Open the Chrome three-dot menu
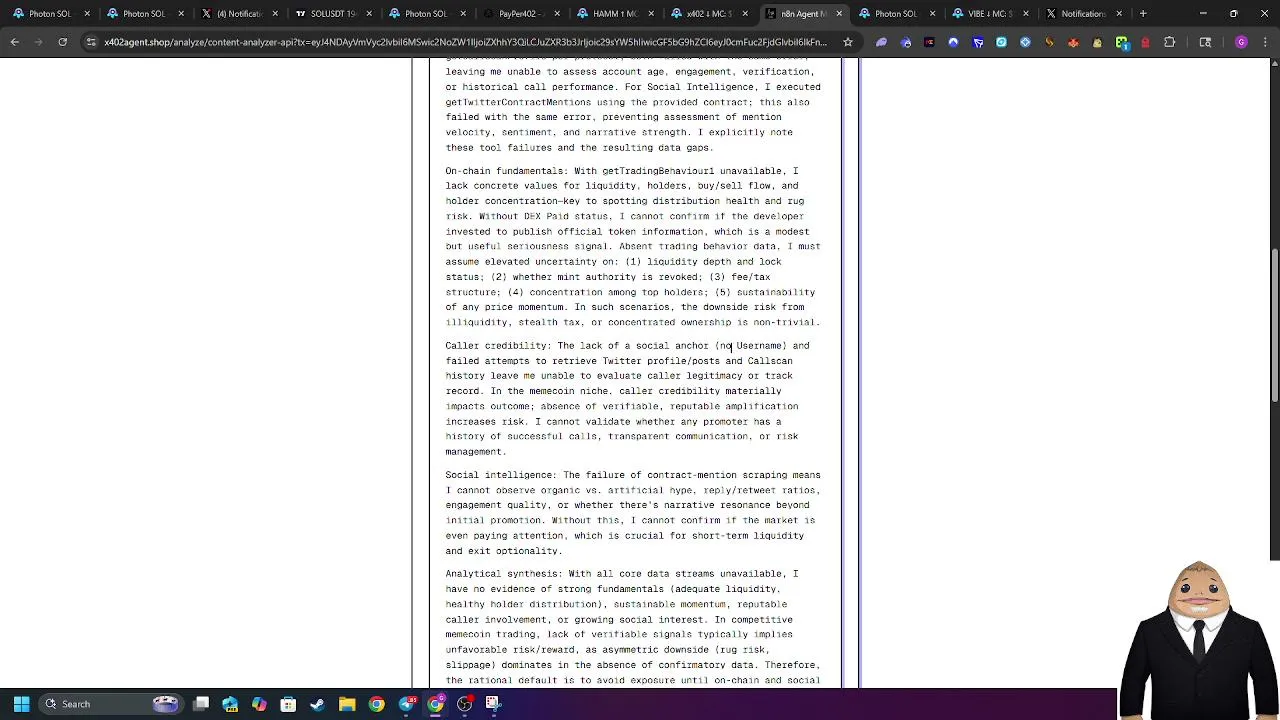Screen dimensions: 1280x720 (1265, 42)
